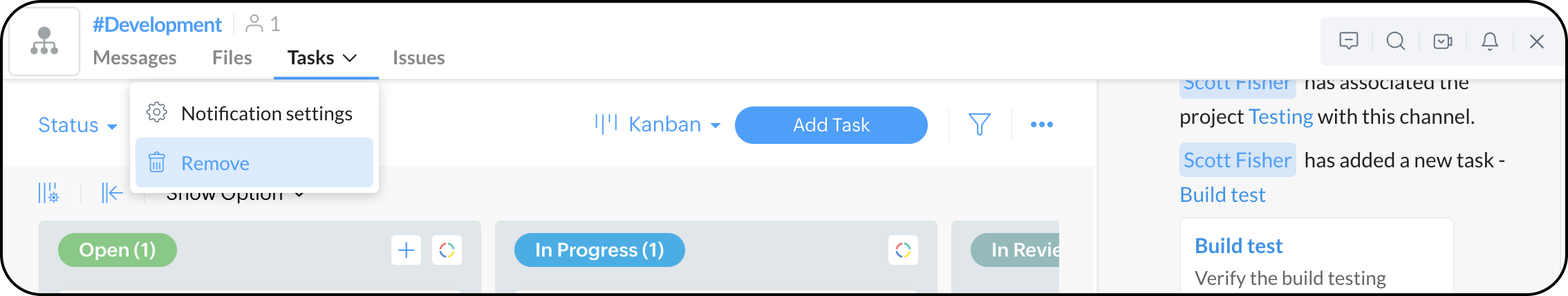Viewport: 1568px width, 296px height.
Task: Open the Testing project link
Action: [1280, 117]
